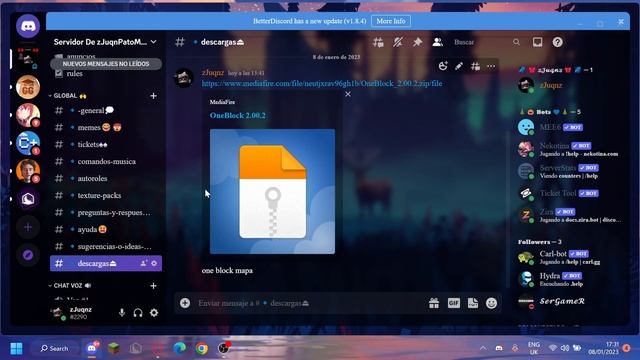Viewport: 640px width, 360px height.
Task: Open Ticket Tool bot profile
Action: point(571,193)
